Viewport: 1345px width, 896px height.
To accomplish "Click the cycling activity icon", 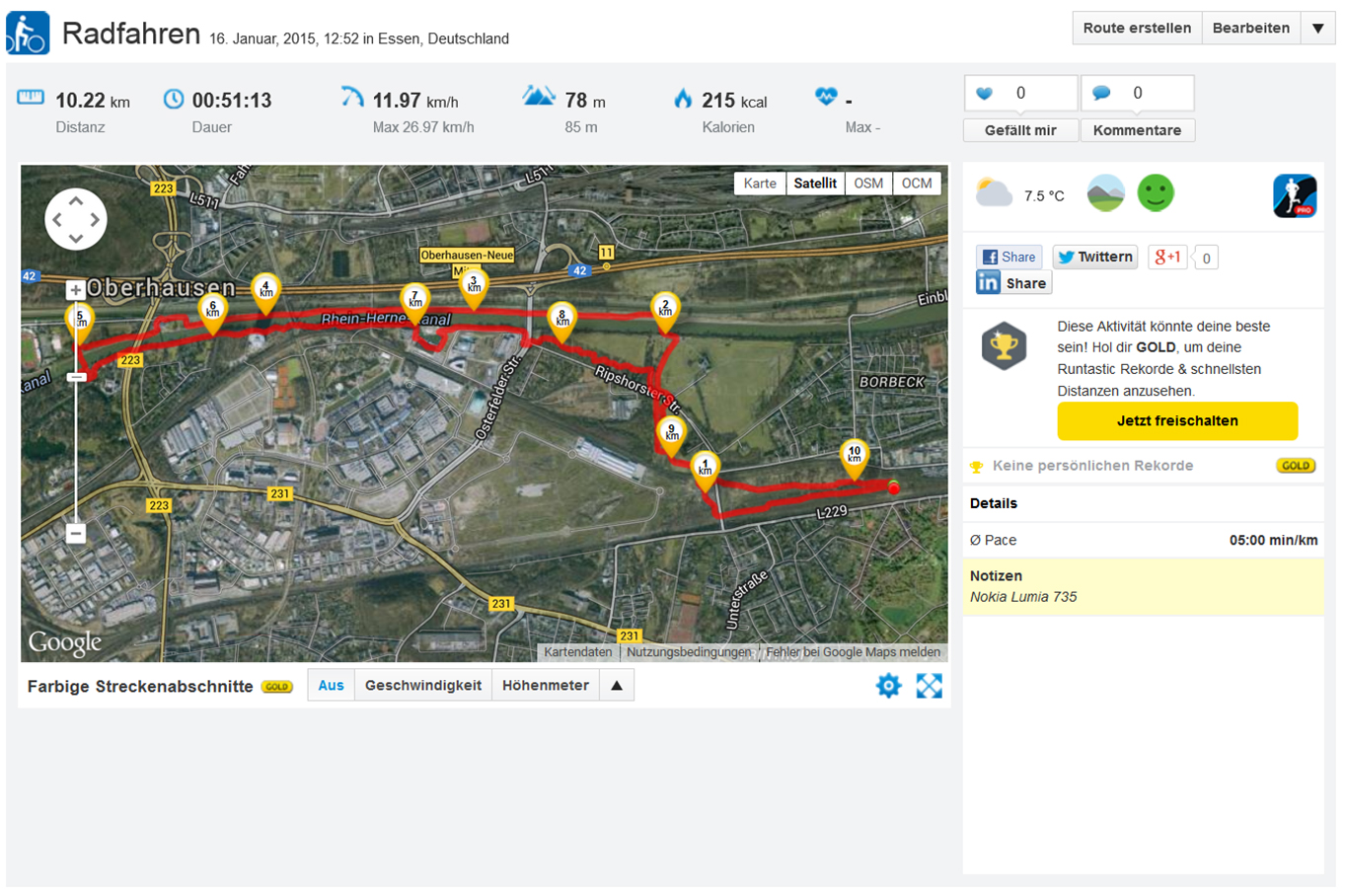I will pyautogui.click(x=28, y=33).
